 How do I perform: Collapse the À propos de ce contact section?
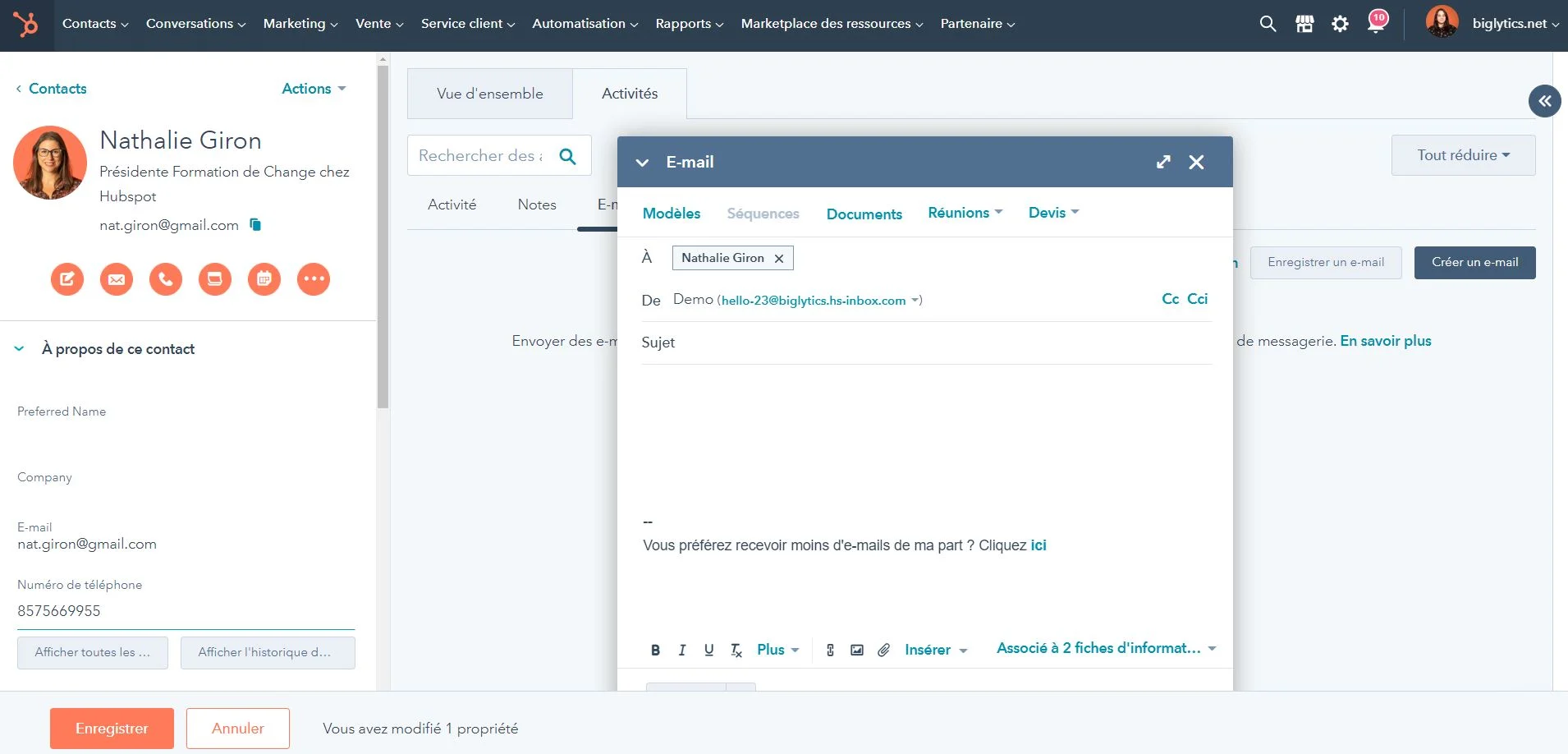[20, 349]
